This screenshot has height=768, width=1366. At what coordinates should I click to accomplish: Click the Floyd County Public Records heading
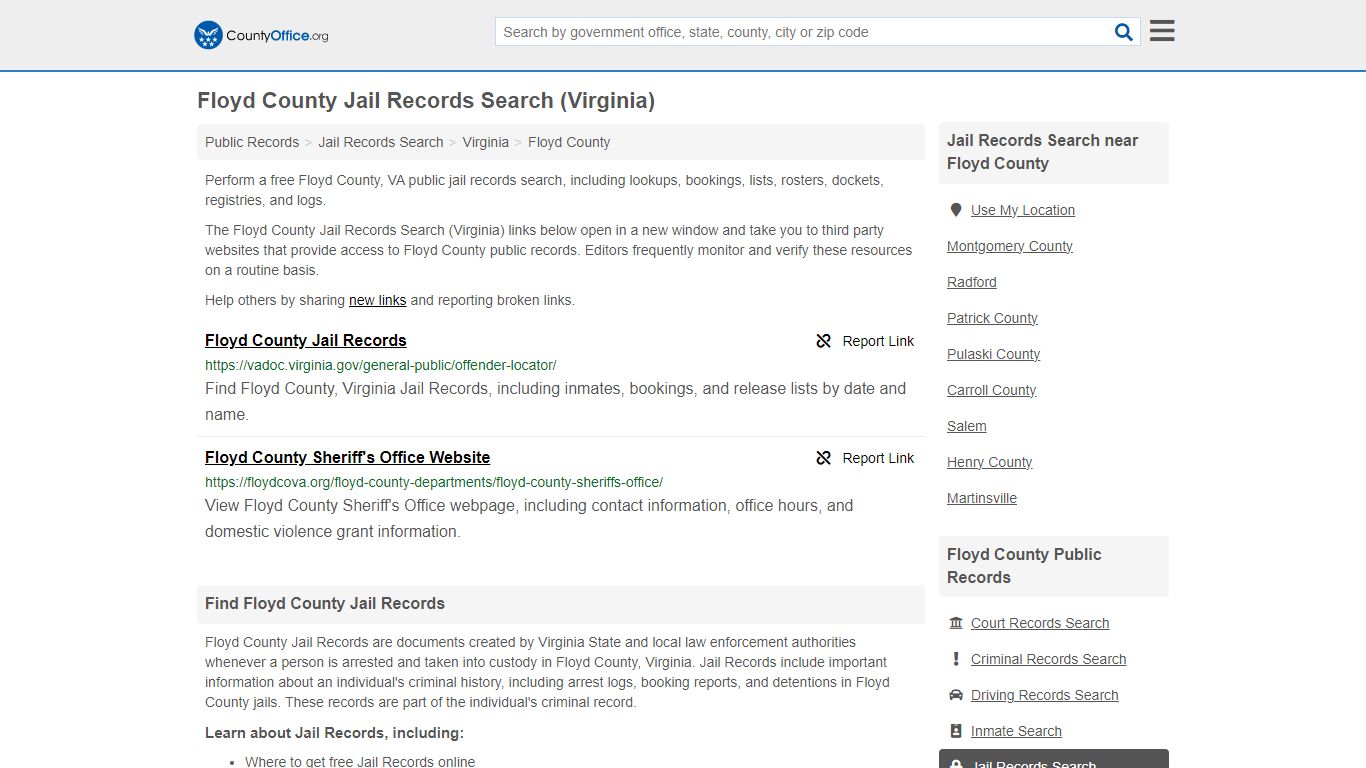tap(1024, 566)
